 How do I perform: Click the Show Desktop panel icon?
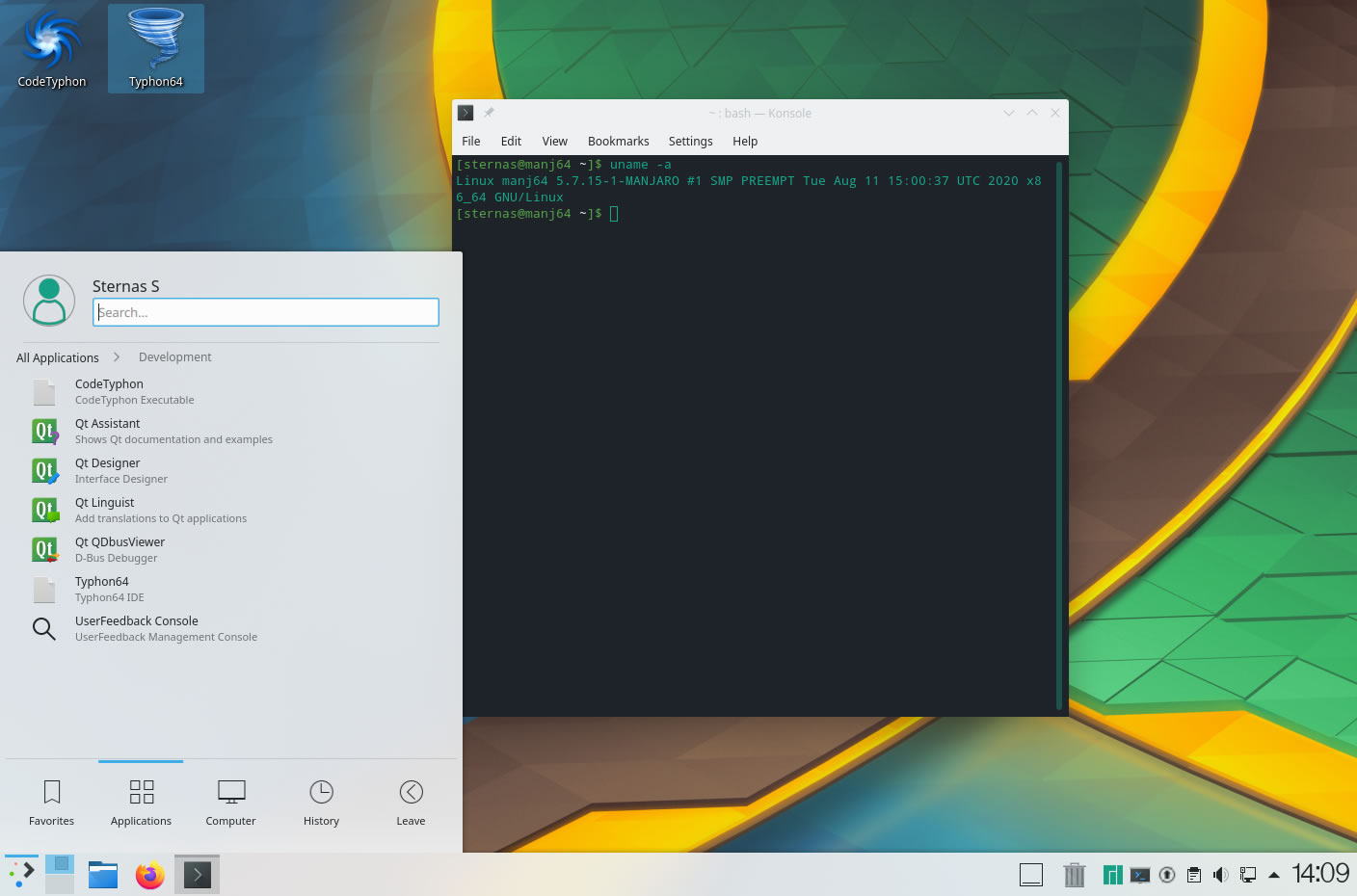coord(1031,875)
